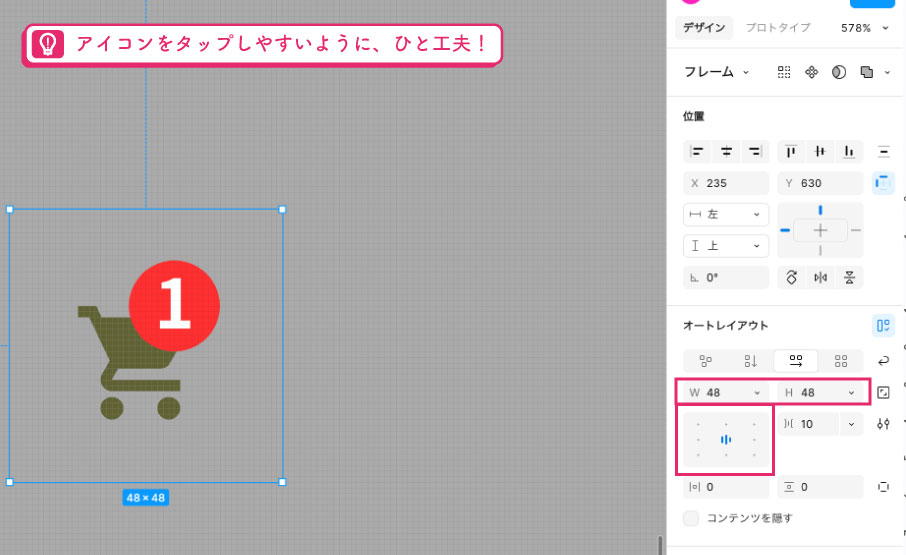The width and height of the screenshot is (906, 555).
Task: Click the right constraint marker in the constraint widget
Action: (856, 230)
